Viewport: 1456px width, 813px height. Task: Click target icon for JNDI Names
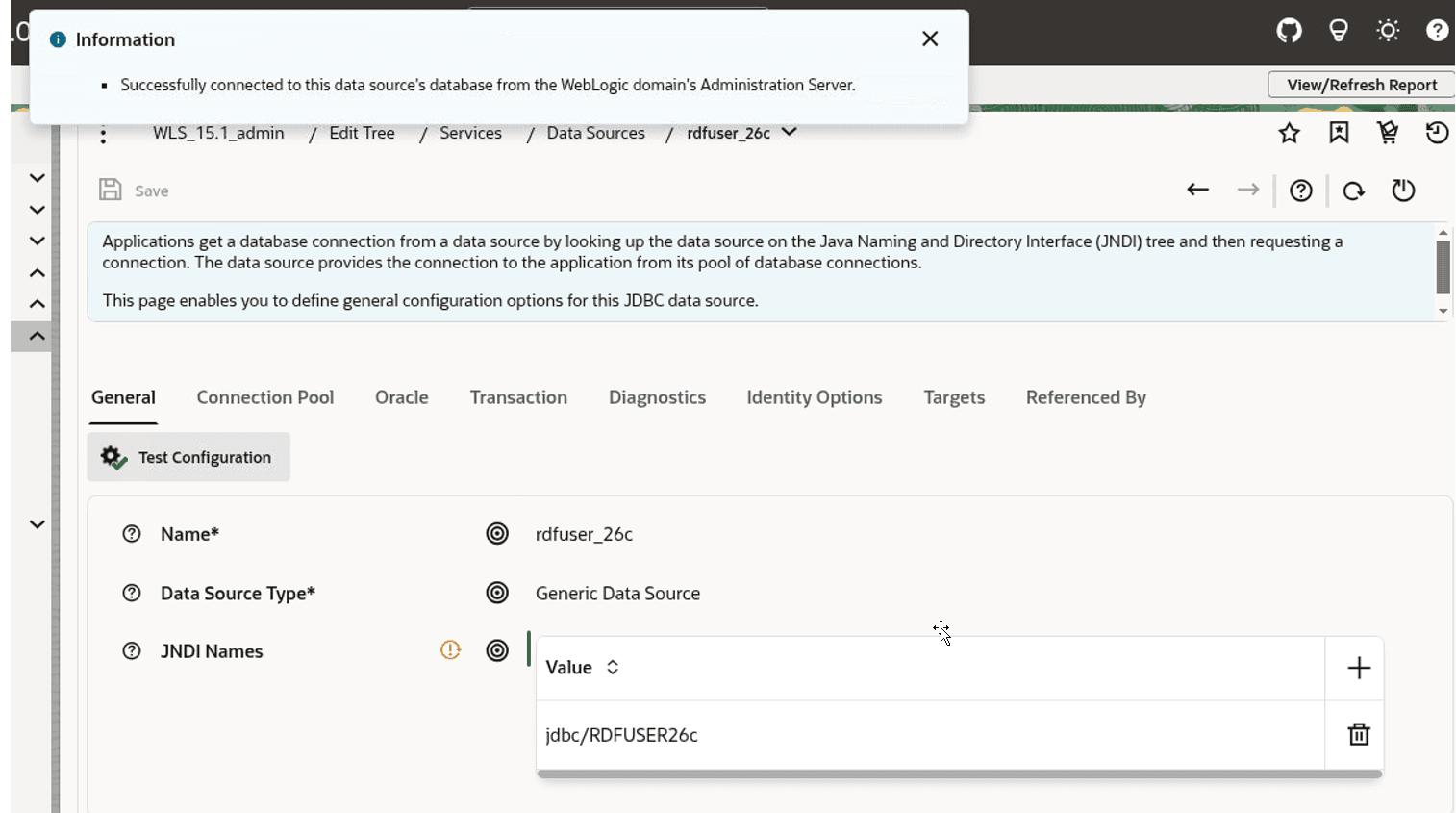pos(497,650)
